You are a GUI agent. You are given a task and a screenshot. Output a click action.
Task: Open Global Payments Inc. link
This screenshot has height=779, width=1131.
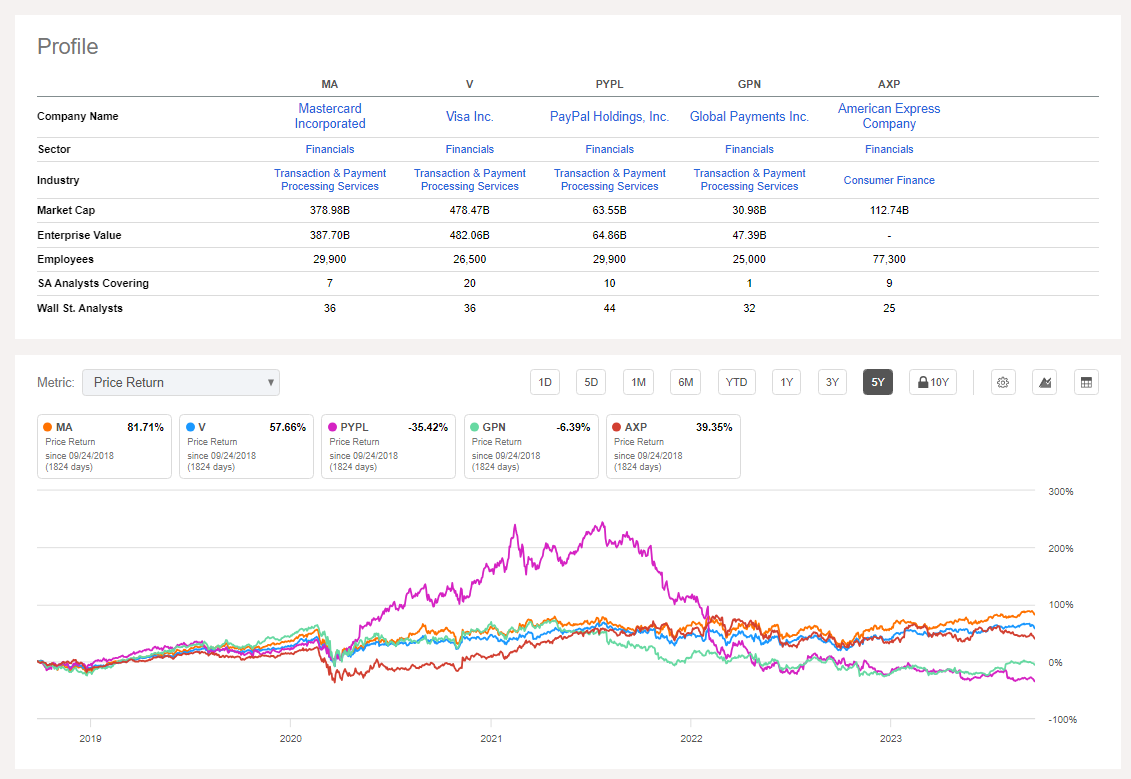(749, 116)
